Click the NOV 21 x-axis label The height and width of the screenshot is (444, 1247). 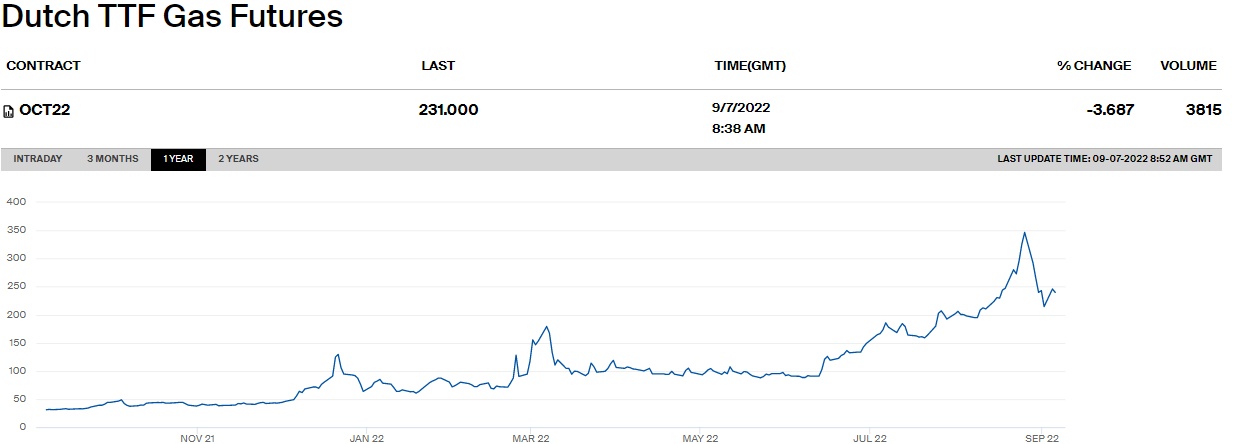[x=197, y=438]
